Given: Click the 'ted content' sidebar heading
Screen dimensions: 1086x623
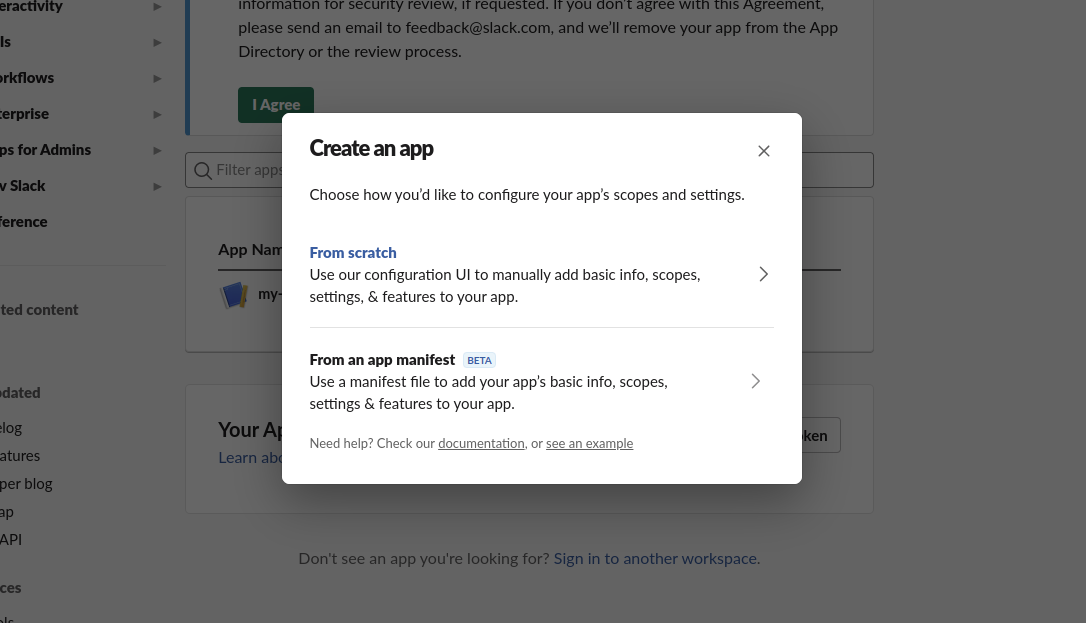Looking at the screenshot, I should click(x=39, y=309).
